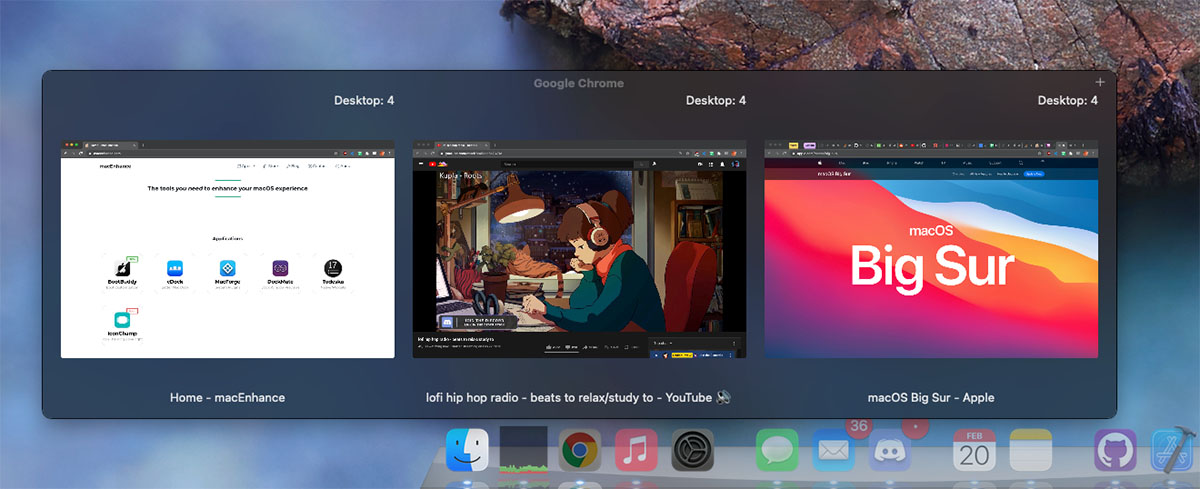Open Calendar showing Feb 20
The image size is (1200, 489).
pos(974,450)
